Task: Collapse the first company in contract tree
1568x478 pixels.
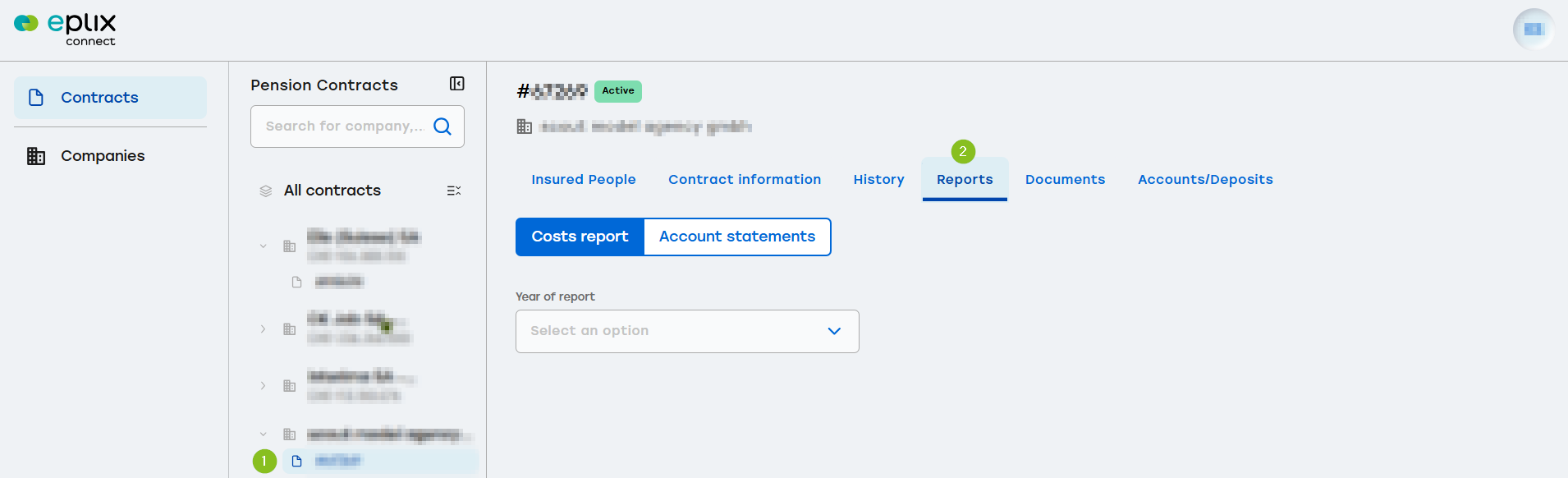Action: (x=264, y=246)
